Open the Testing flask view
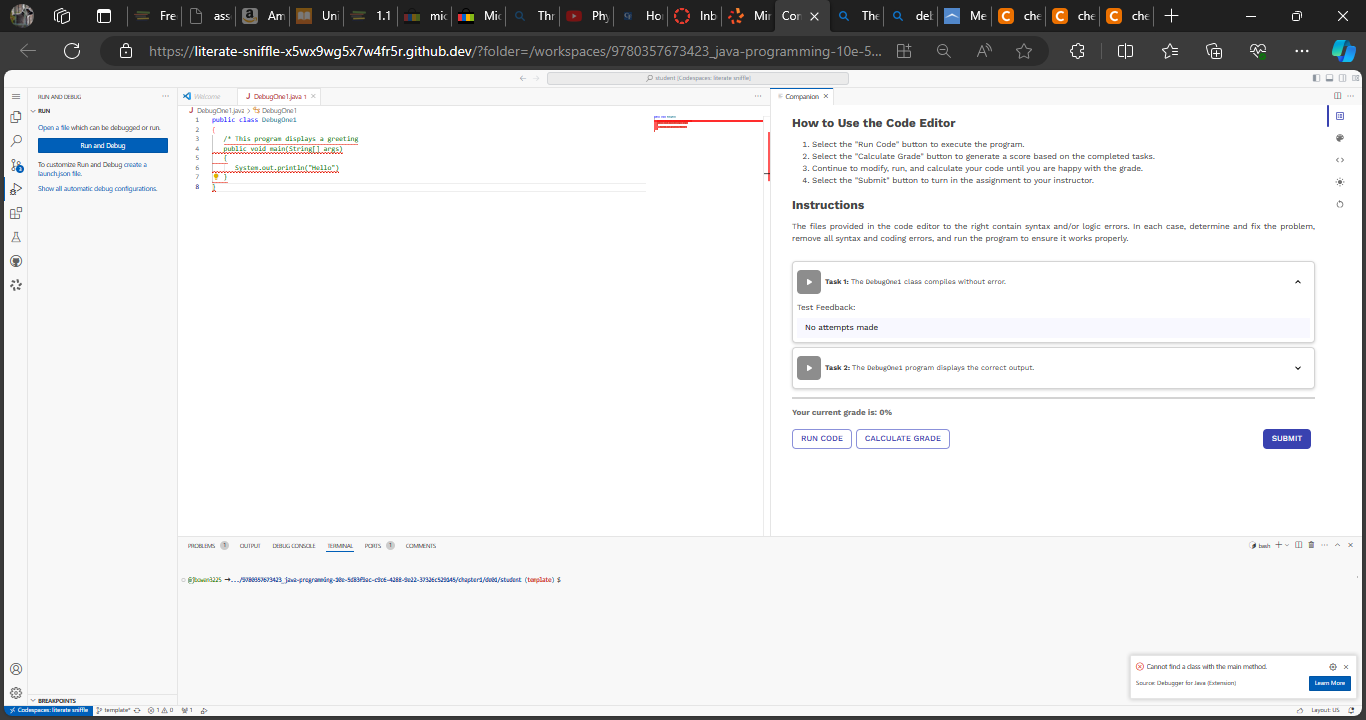This screenshot has width=1366, height=720. [x=16, y=237]
